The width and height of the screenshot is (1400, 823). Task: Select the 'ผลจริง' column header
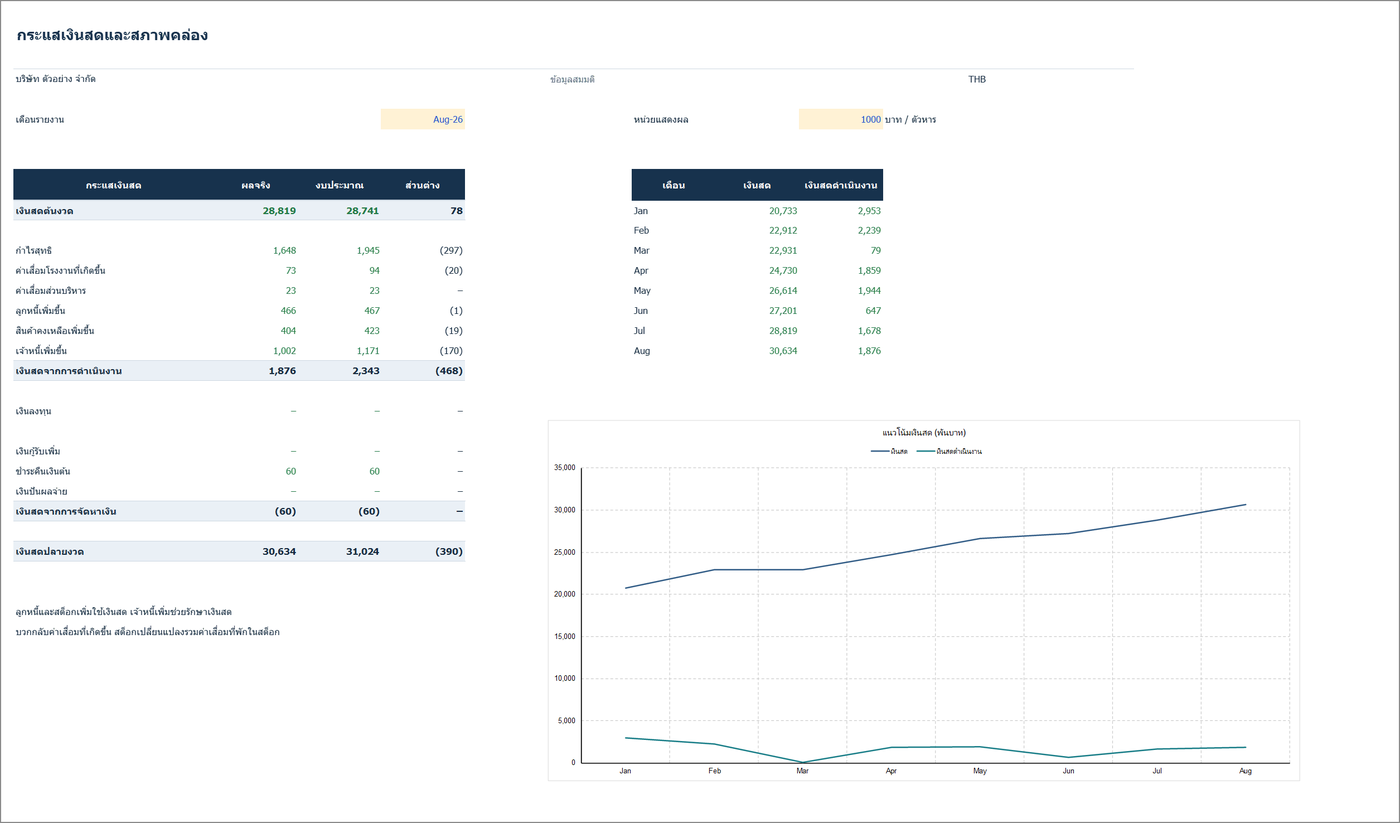[x=256, y=185]
